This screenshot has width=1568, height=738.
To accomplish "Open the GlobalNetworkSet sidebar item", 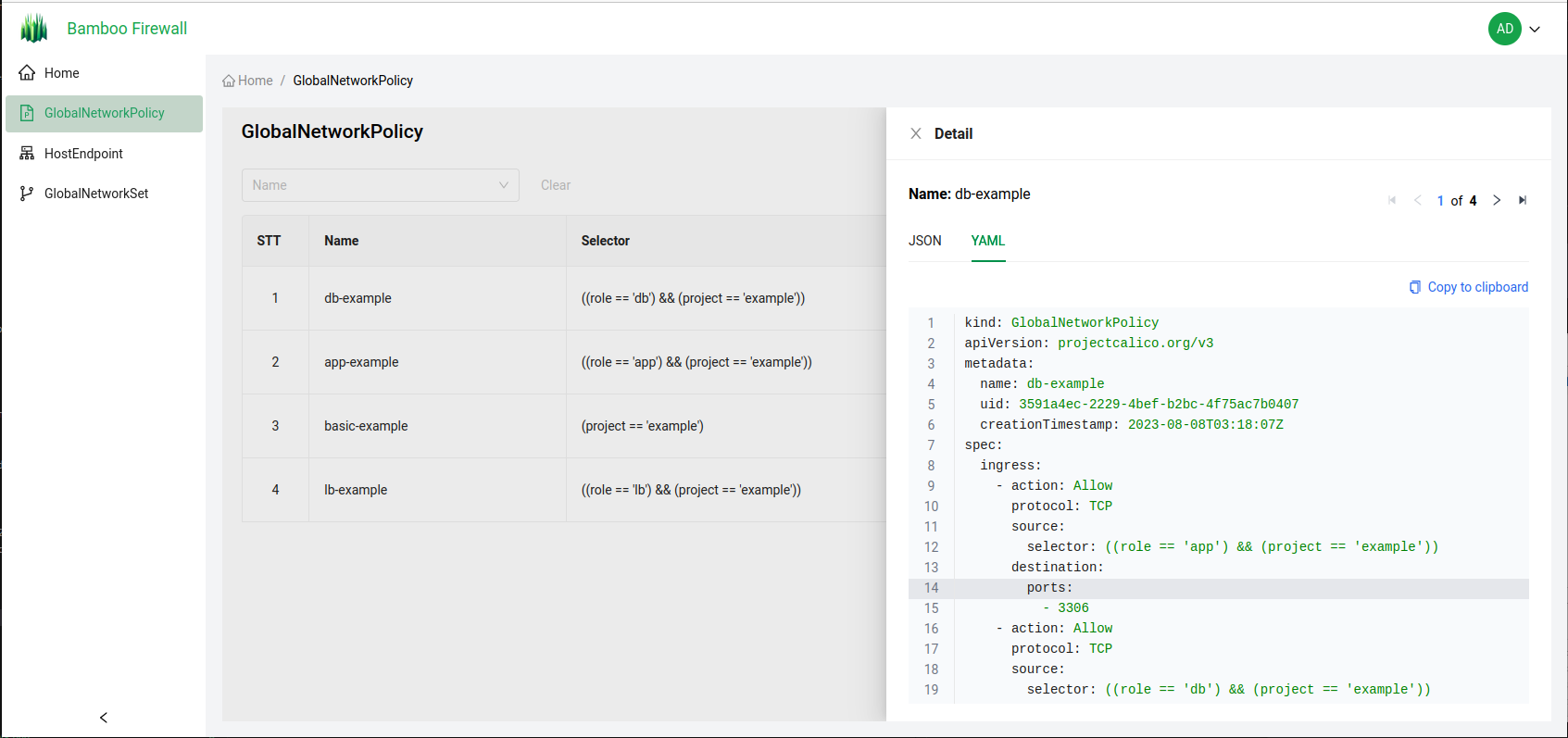I will (104, 194).
